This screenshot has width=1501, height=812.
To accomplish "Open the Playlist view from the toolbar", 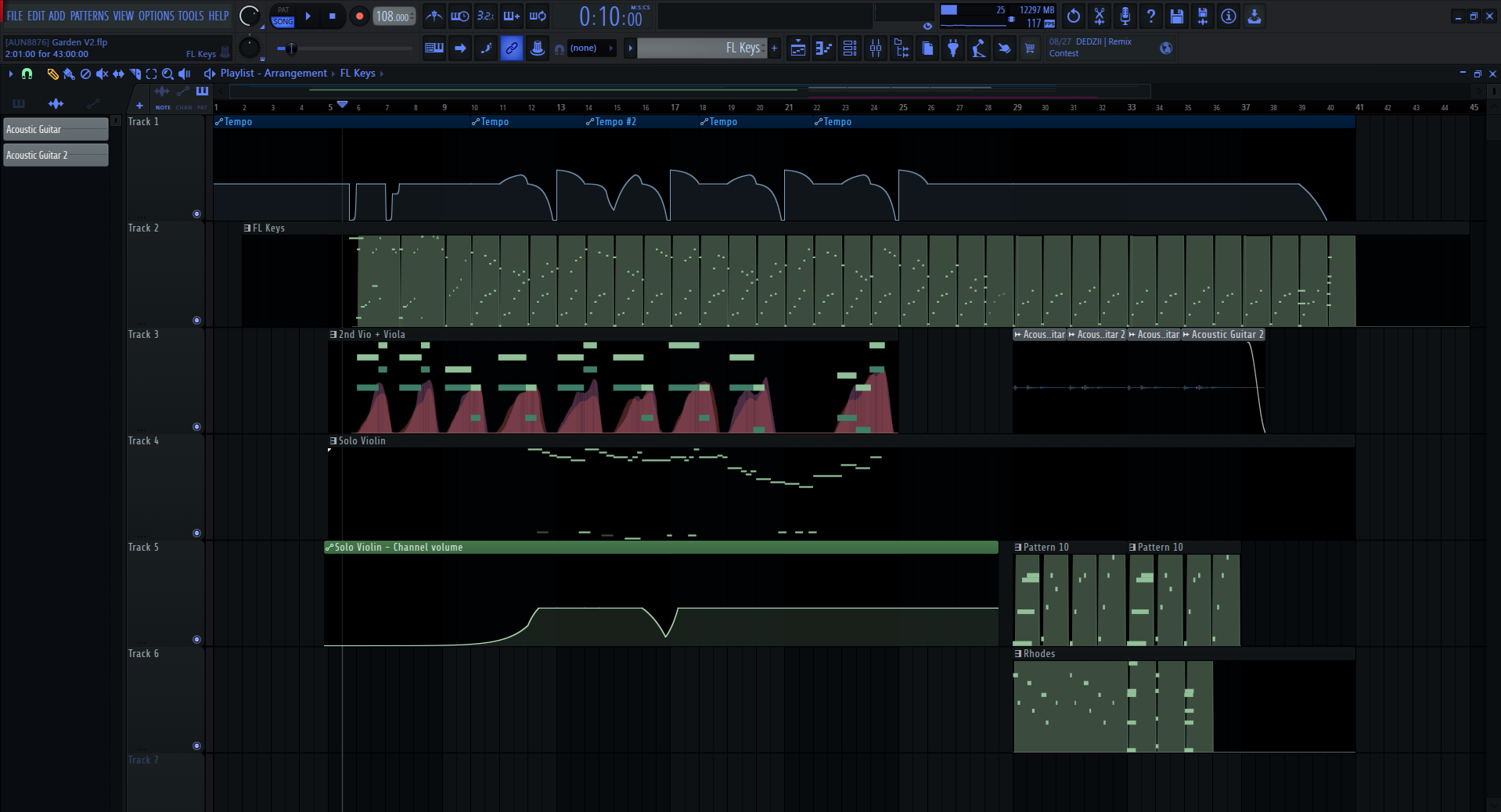I will (797, 49).
